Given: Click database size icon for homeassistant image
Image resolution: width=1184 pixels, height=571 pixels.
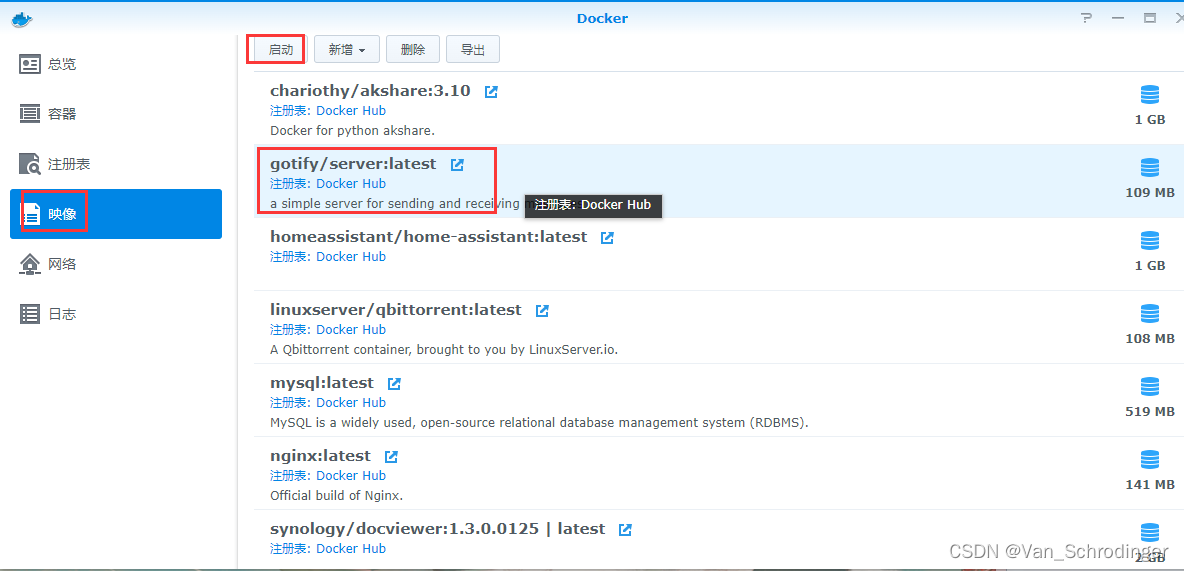Looking at the screenshot, I should (x=1149, y=241).
